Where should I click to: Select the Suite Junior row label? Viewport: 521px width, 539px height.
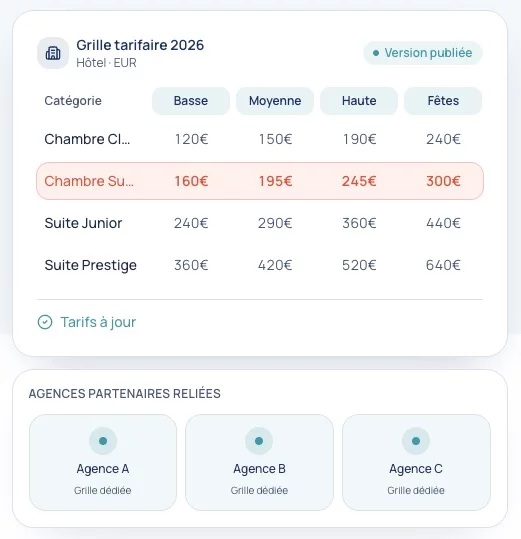pyautogui.click(x=83, y=223)
